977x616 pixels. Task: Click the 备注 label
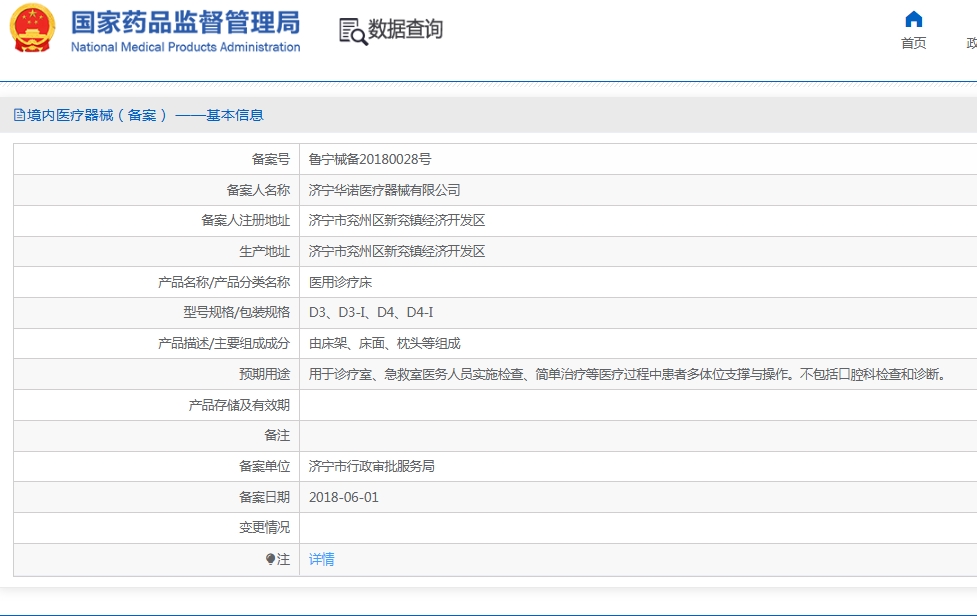(x=277, y=436)
